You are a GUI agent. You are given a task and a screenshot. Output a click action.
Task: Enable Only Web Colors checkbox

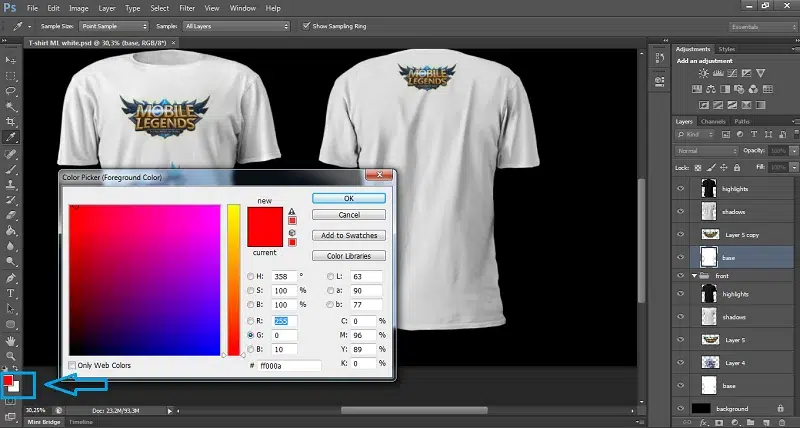tap(72, 365)
